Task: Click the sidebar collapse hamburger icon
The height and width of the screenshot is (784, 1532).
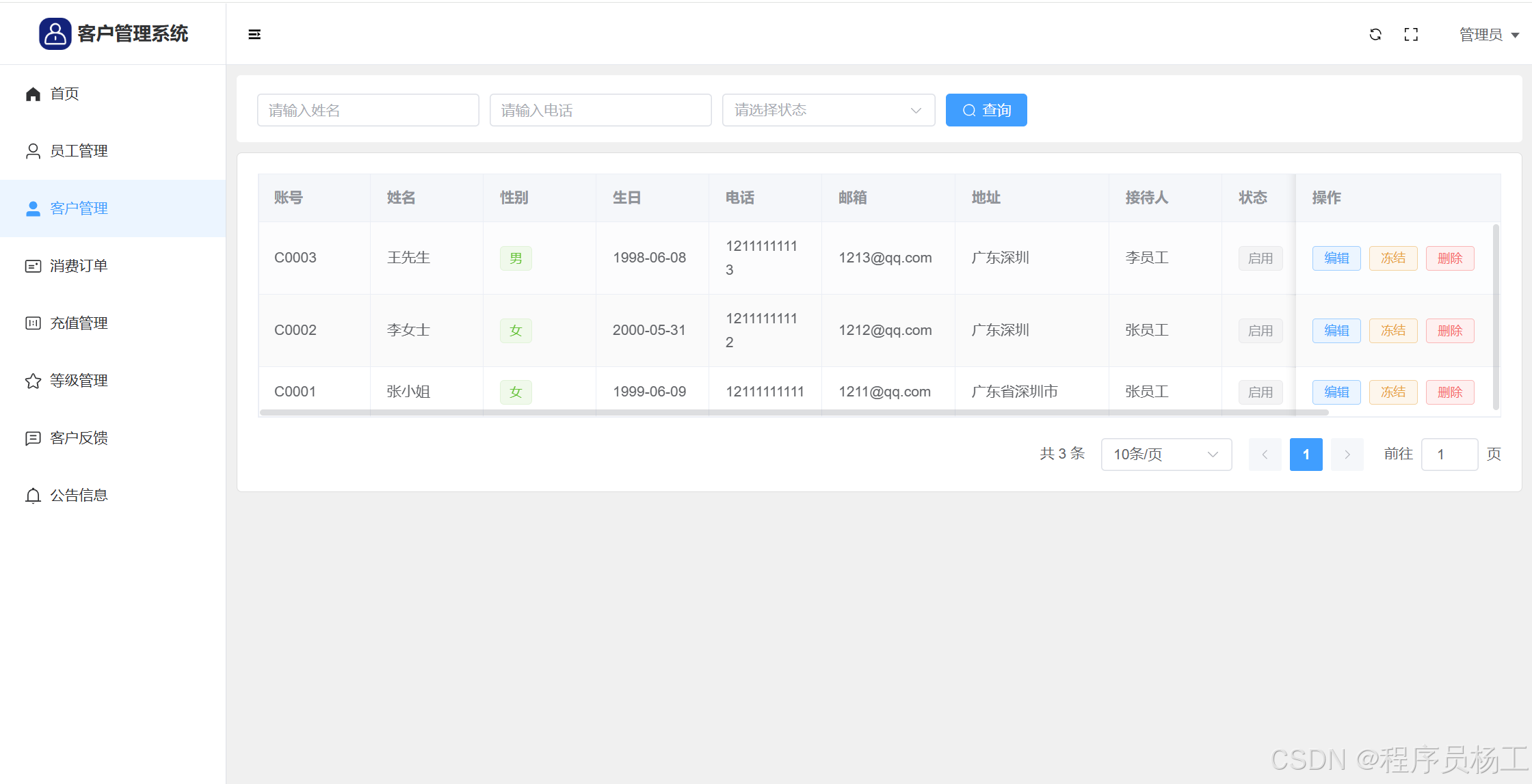Action: 254,34
